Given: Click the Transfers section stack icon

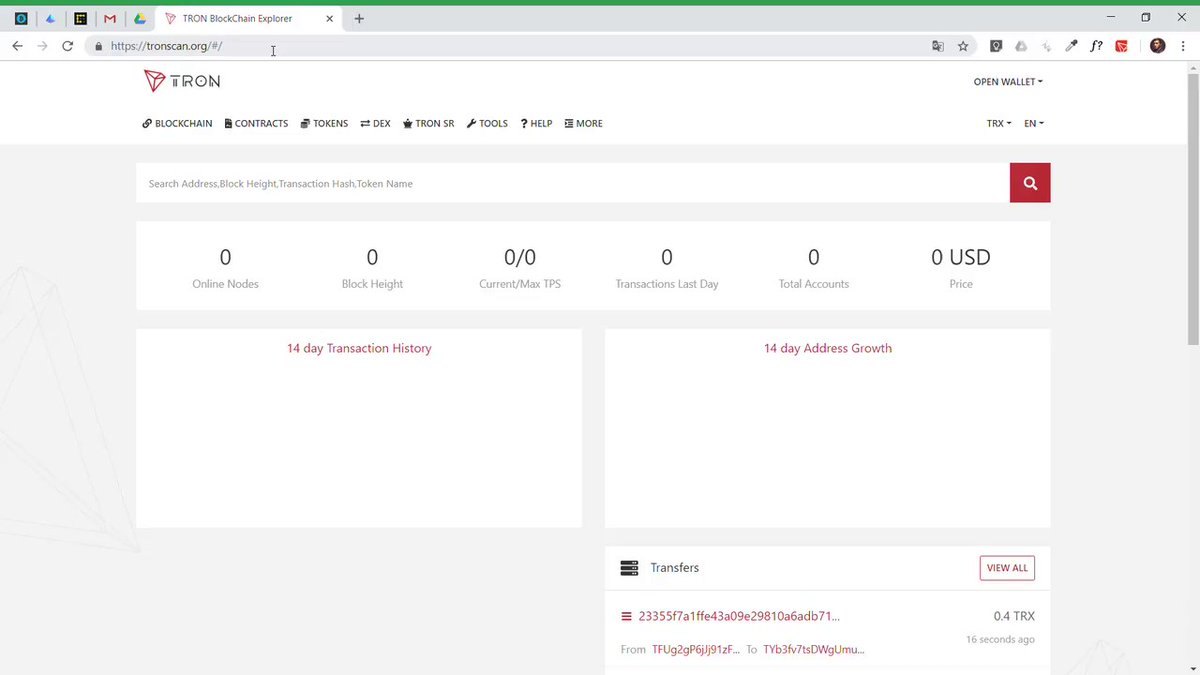Looking at the screenshot, I should pyautogui.click(x=629, y=568).
